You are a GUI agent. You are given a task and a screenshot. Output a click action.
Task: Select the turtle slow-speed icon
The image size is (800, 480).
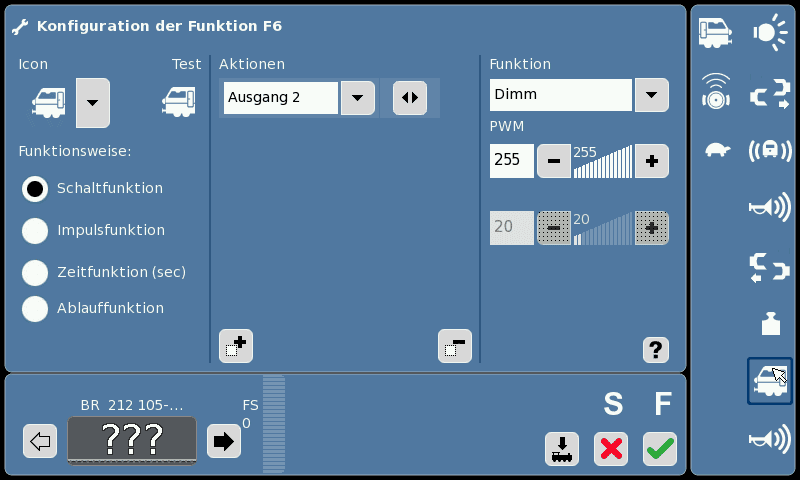click(x=717, y=149)
